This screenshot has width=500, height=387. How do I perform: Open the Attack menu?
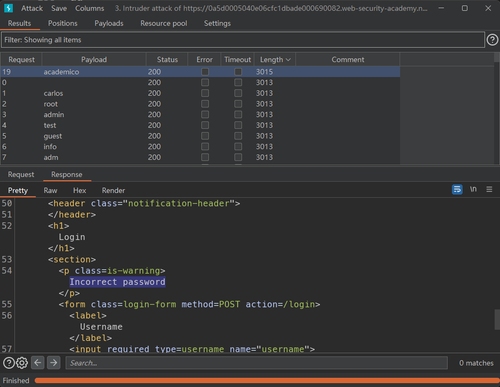coord(32,8)
